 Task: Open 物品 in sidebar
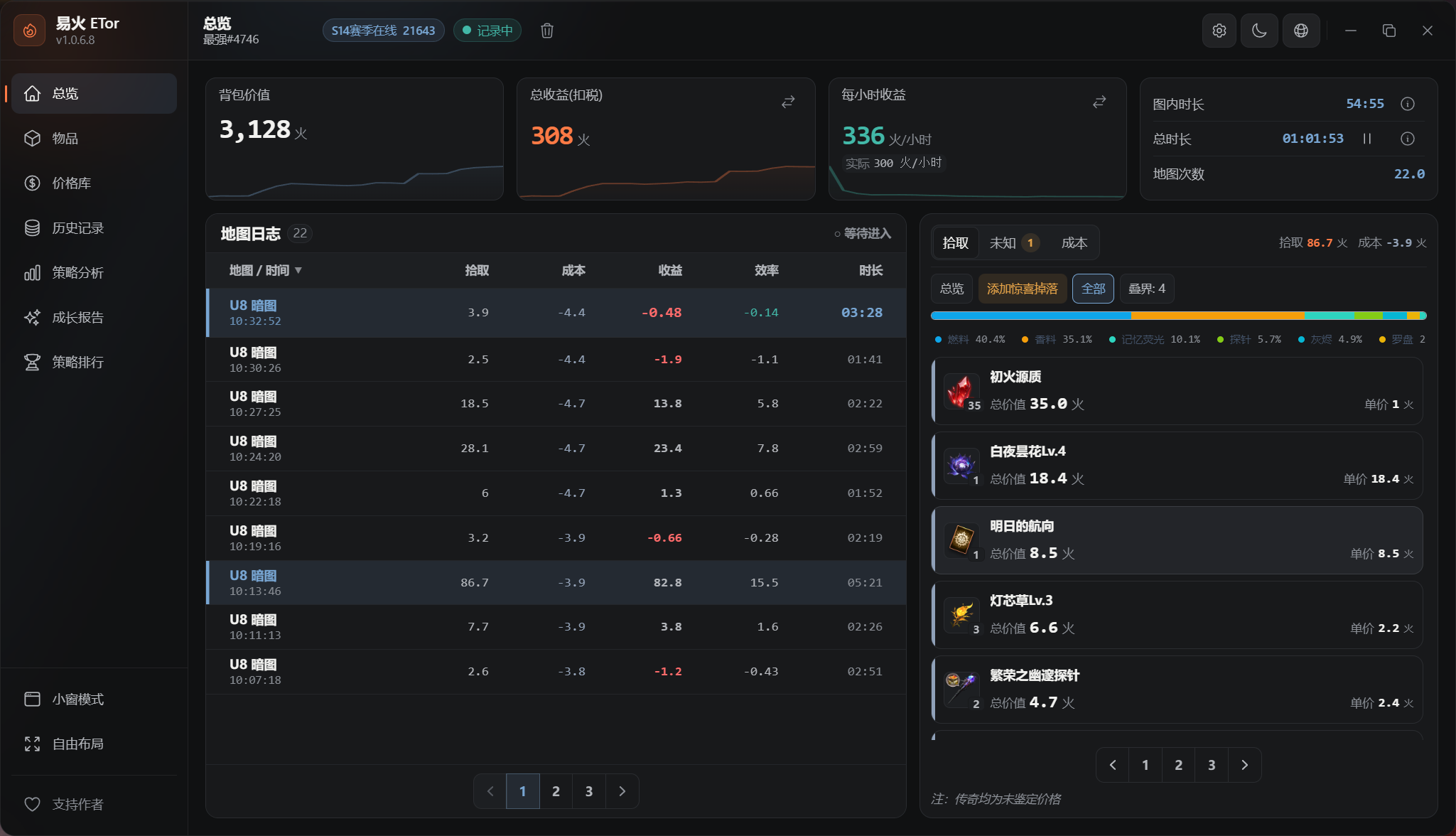(94, 138)
